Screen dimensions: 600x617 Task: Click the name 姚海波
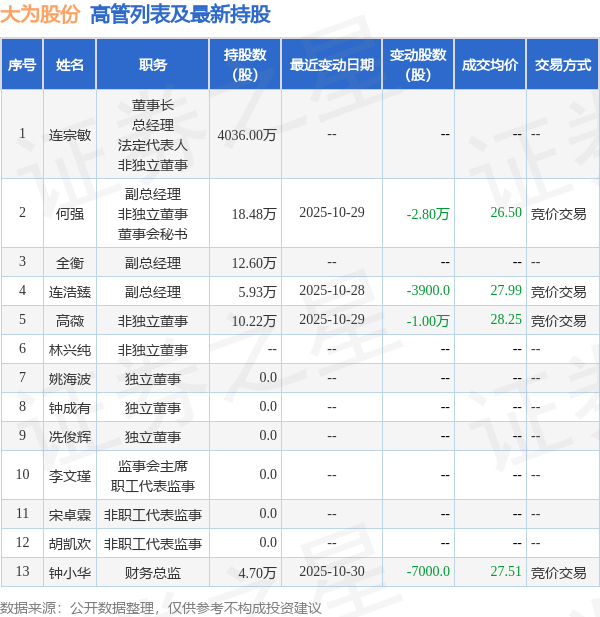click(70, 379)
